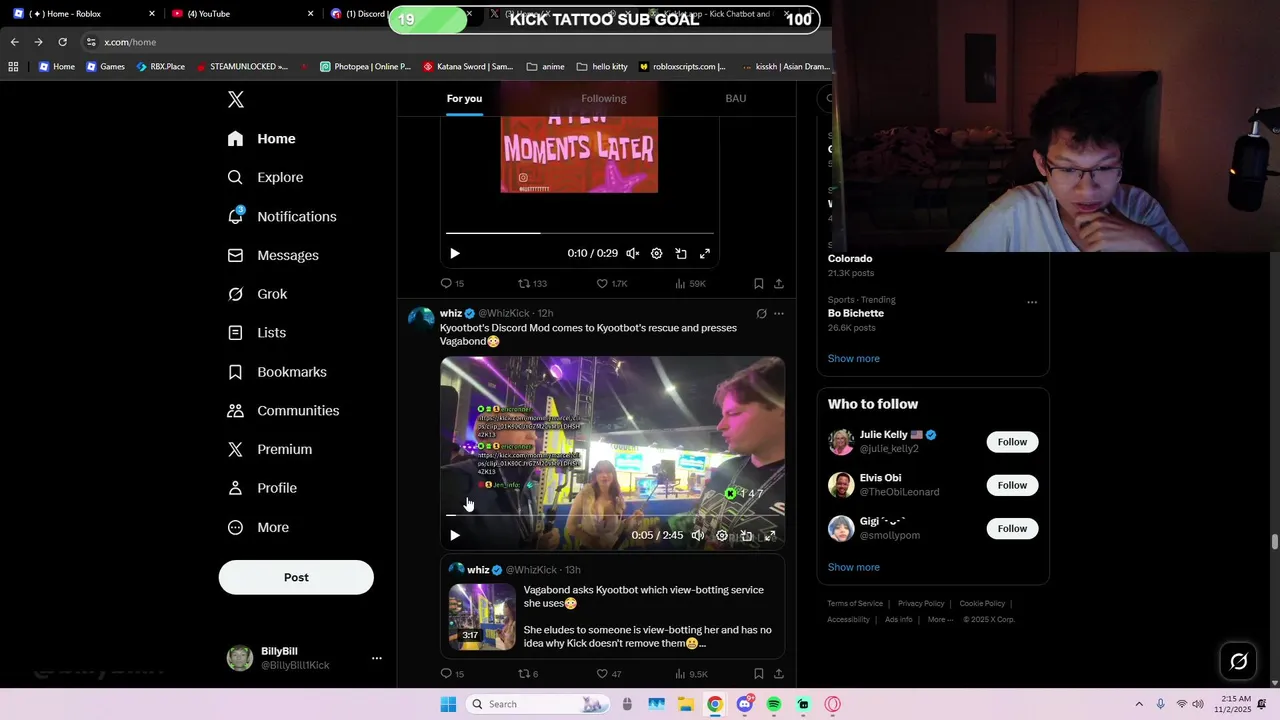Share the post with 59K views

click(x=779, y=284)
